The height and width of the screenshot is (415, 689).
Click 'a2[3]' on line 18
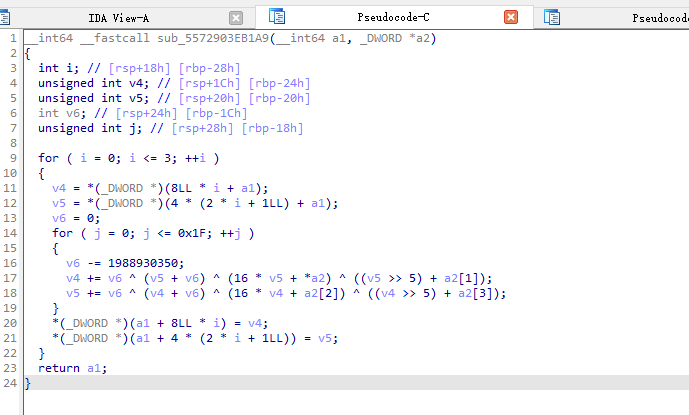(475, 293)
